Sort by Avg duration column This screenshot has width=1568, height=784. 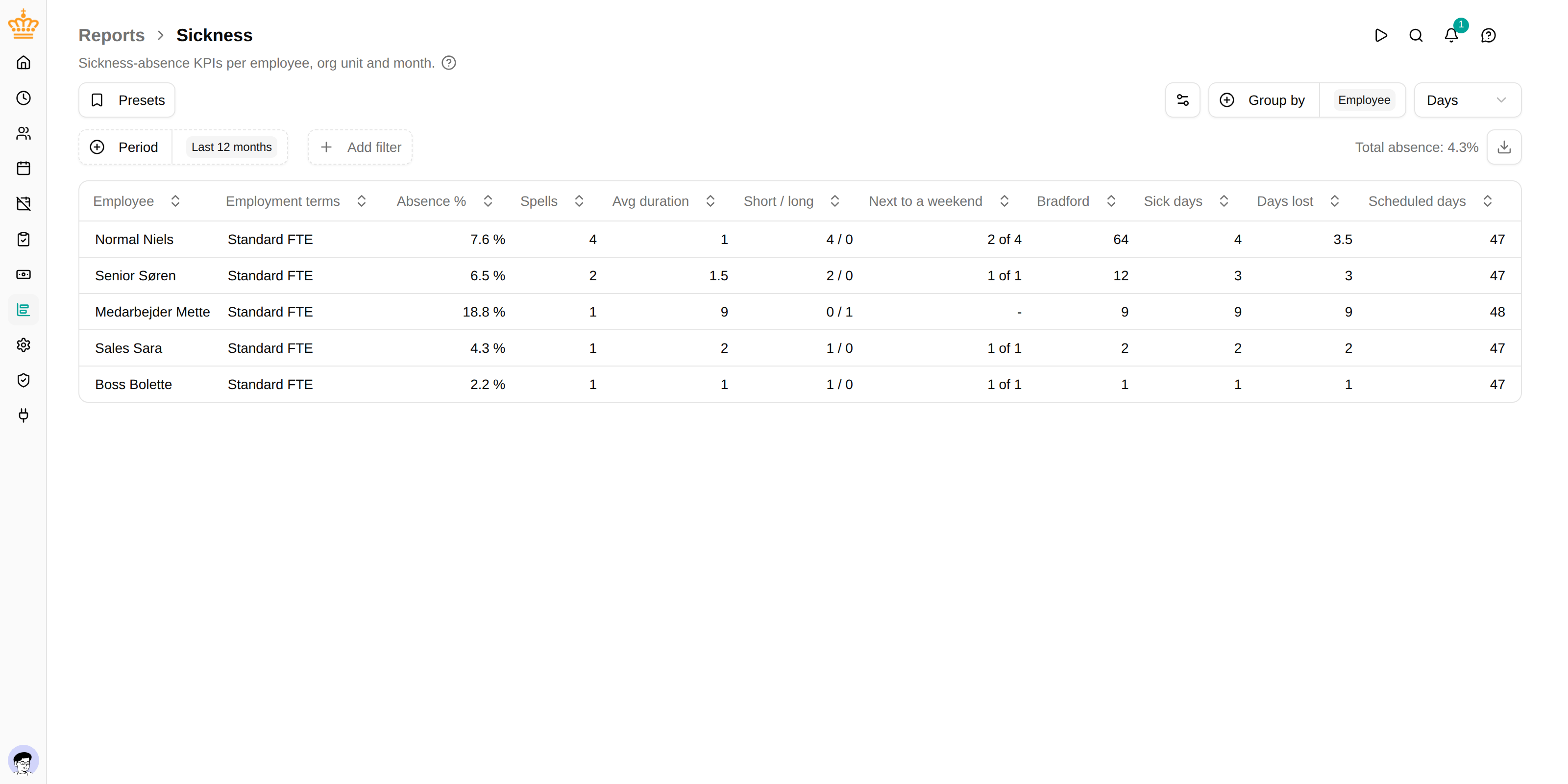coord(664,201)
